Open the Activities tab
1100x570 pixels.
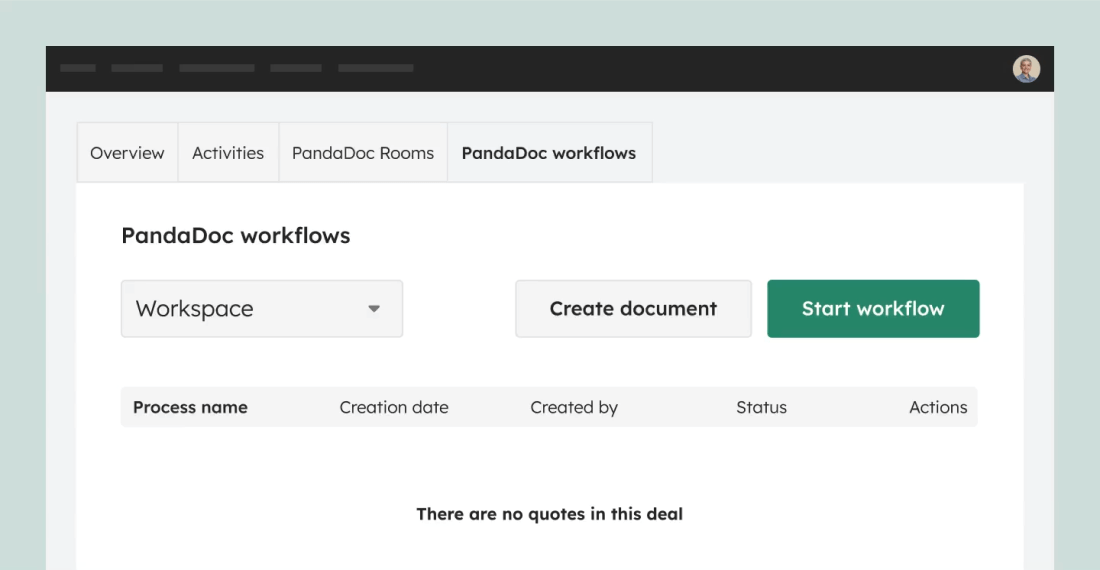point(228,153)
